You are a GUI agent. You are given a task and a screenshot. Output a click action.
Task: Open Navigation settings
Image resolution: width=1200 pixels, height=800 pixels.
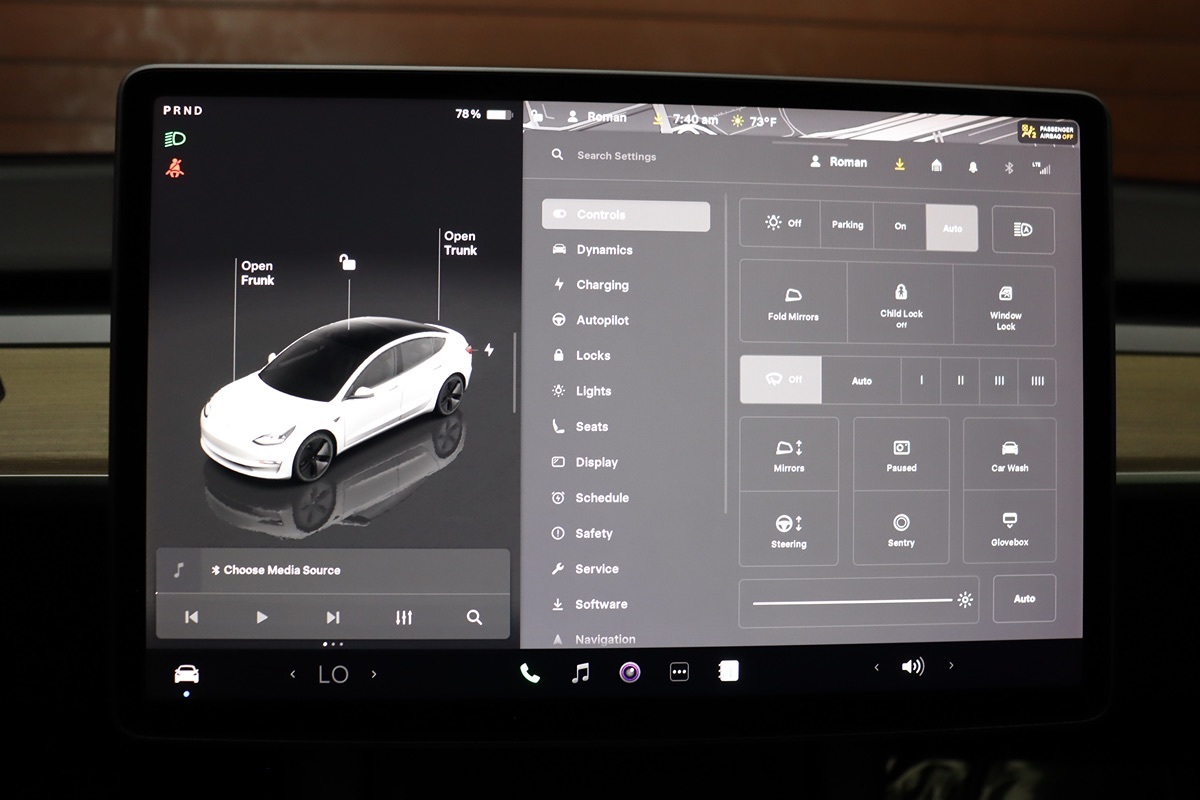(x=593, y=639)
